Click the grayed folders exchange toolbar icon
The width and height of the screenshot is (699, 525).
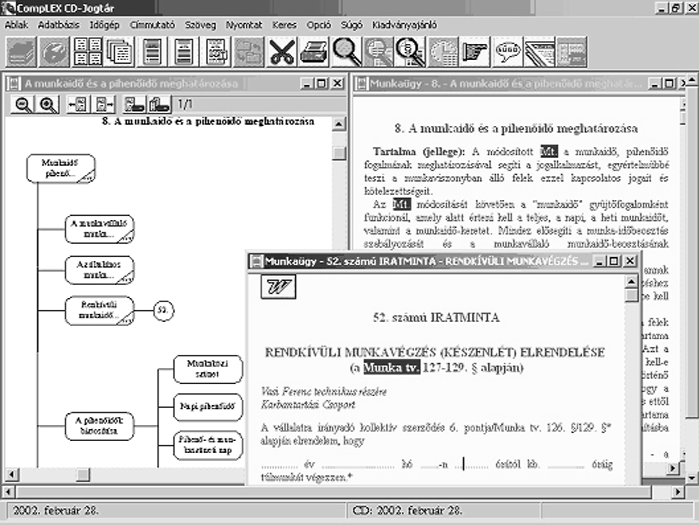(249, 52)
